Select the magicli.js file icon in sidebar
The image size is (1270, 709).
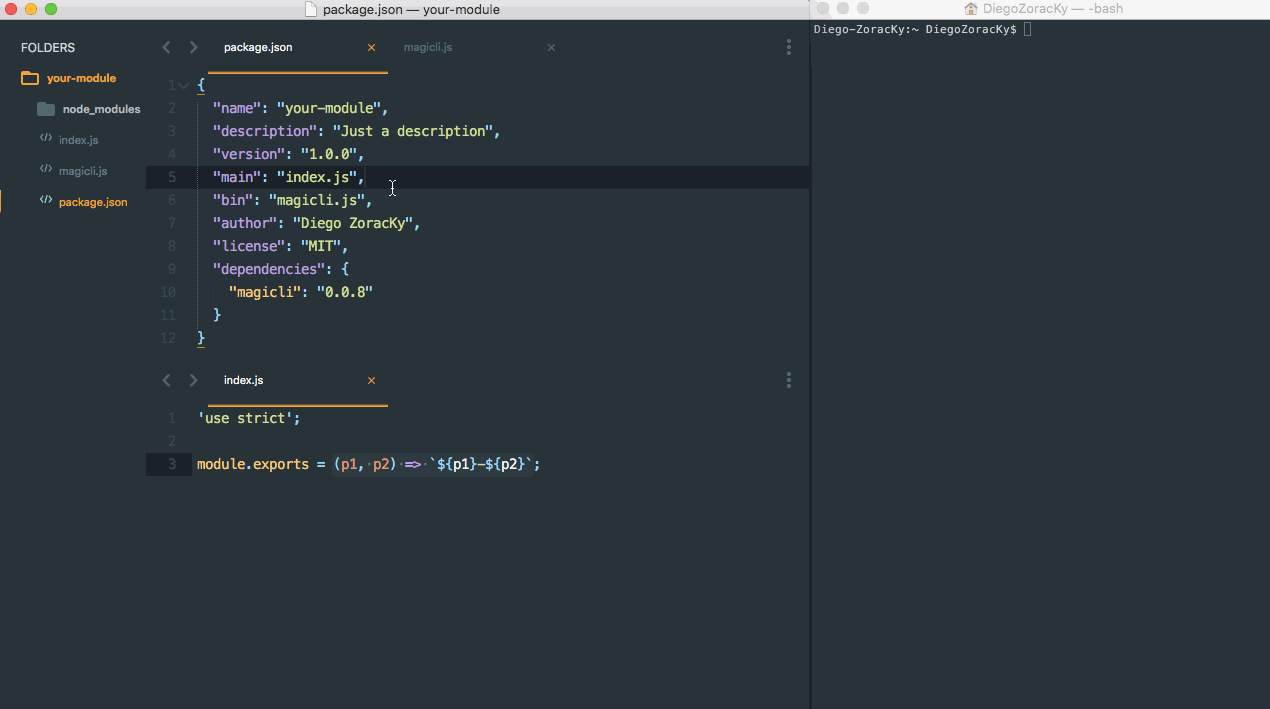45,170
